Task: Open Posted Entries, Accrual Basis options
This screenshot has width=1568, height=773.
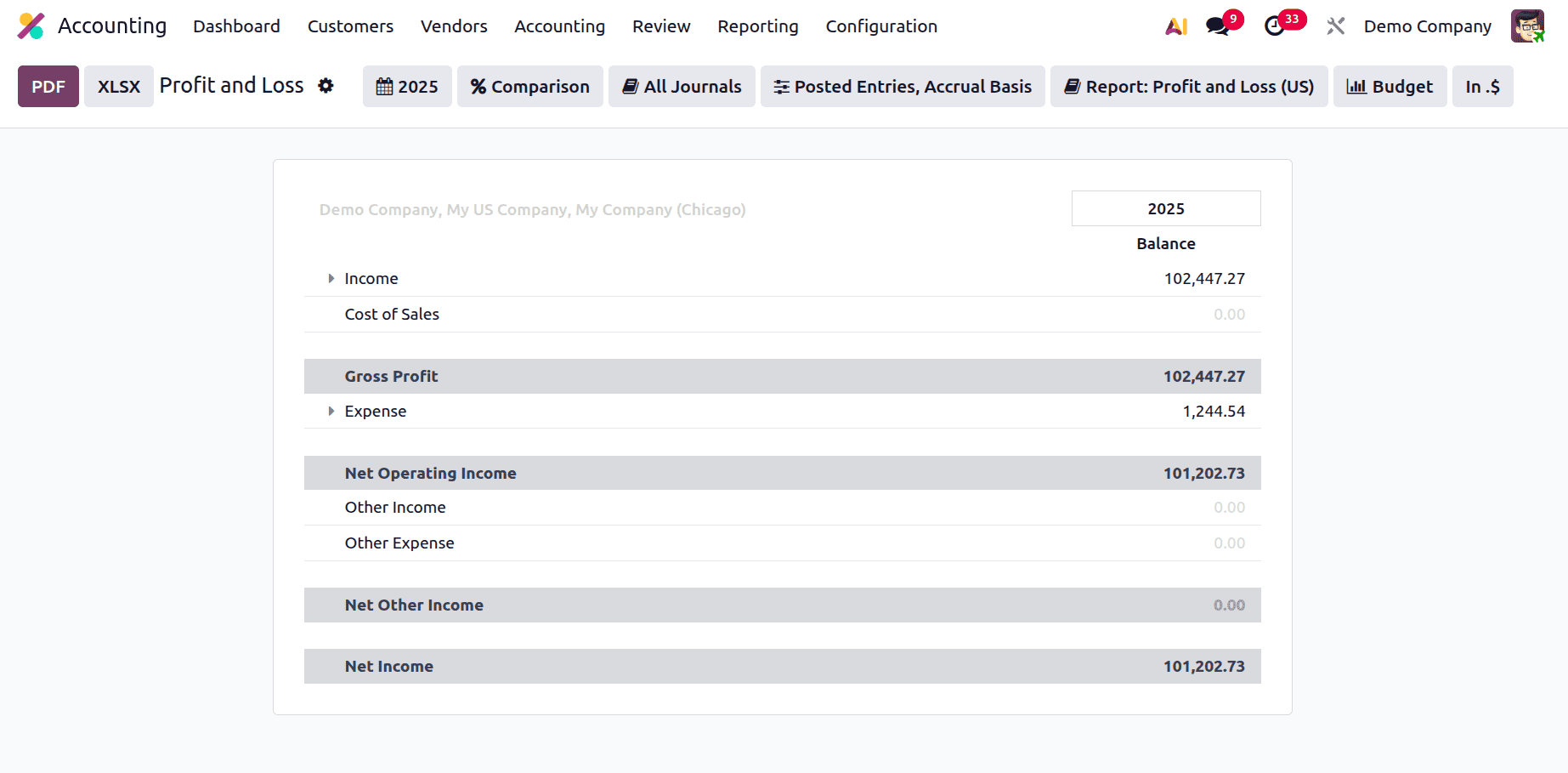Action: pos(903,87)
